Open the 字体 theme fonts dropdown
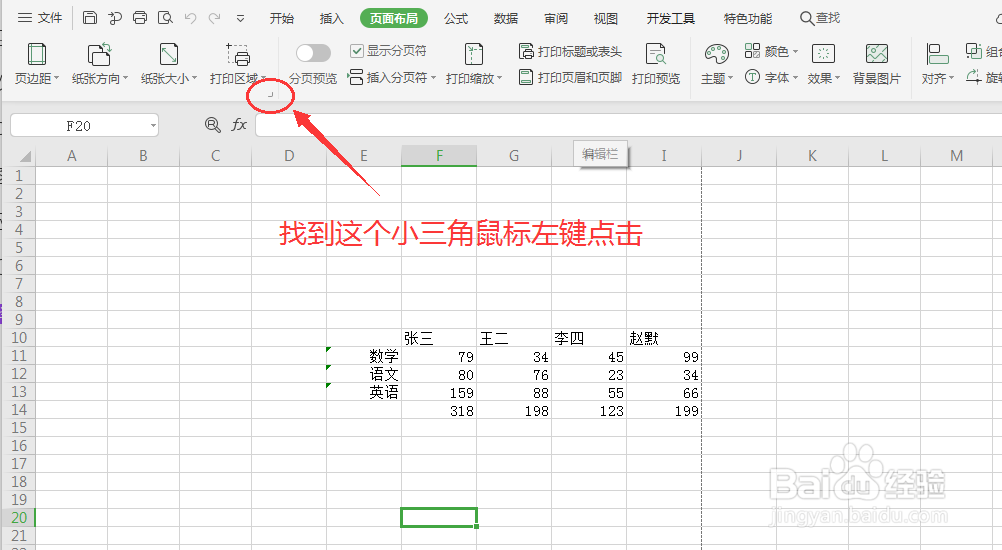 [x=771, y=78]
